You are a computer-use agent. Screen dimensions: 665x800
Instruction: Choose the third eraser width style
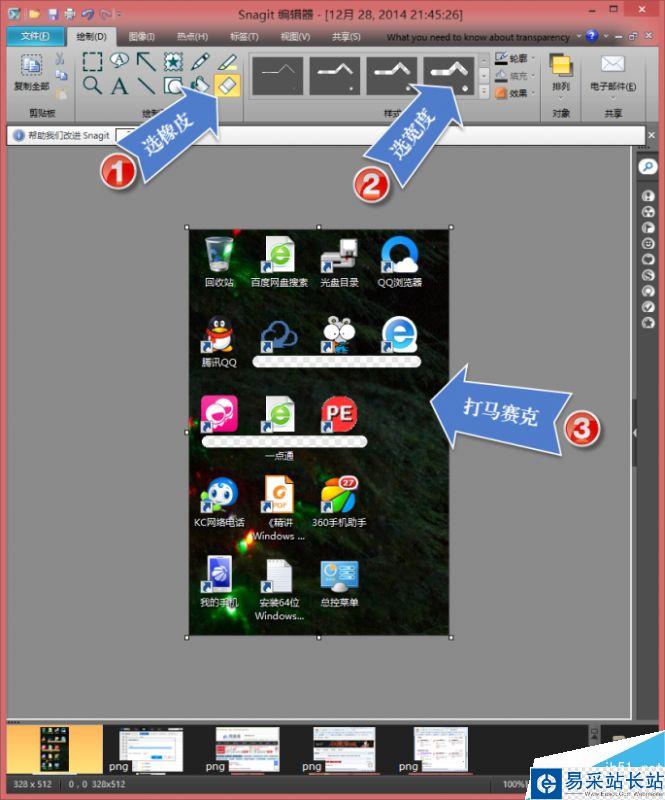tap(391, 76)
